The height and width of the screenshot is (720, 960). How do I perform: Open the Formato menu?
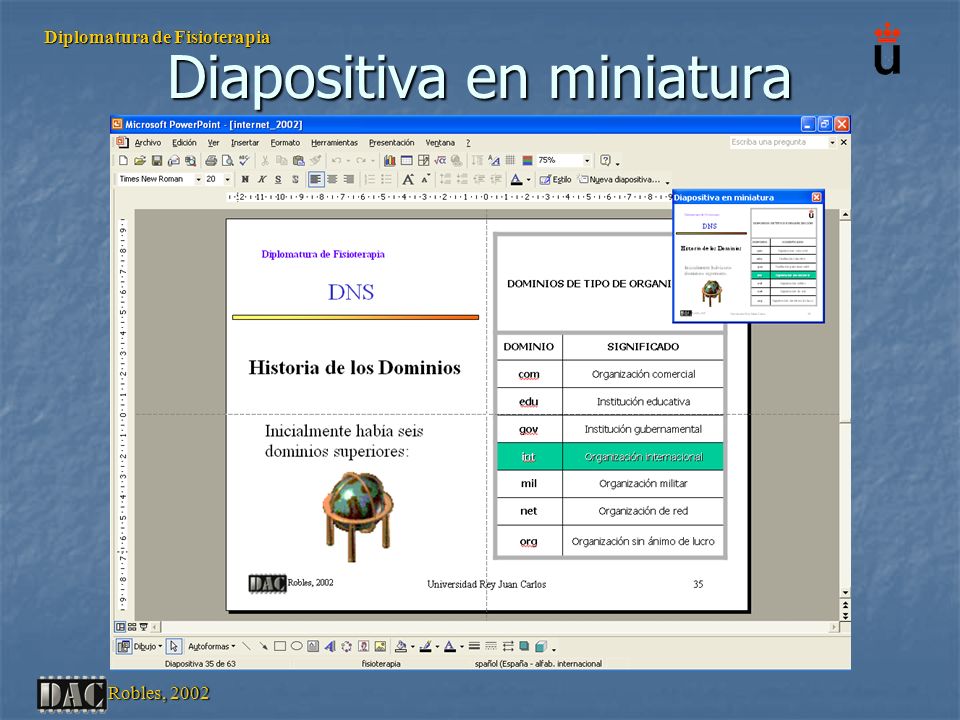pos(285,143)
